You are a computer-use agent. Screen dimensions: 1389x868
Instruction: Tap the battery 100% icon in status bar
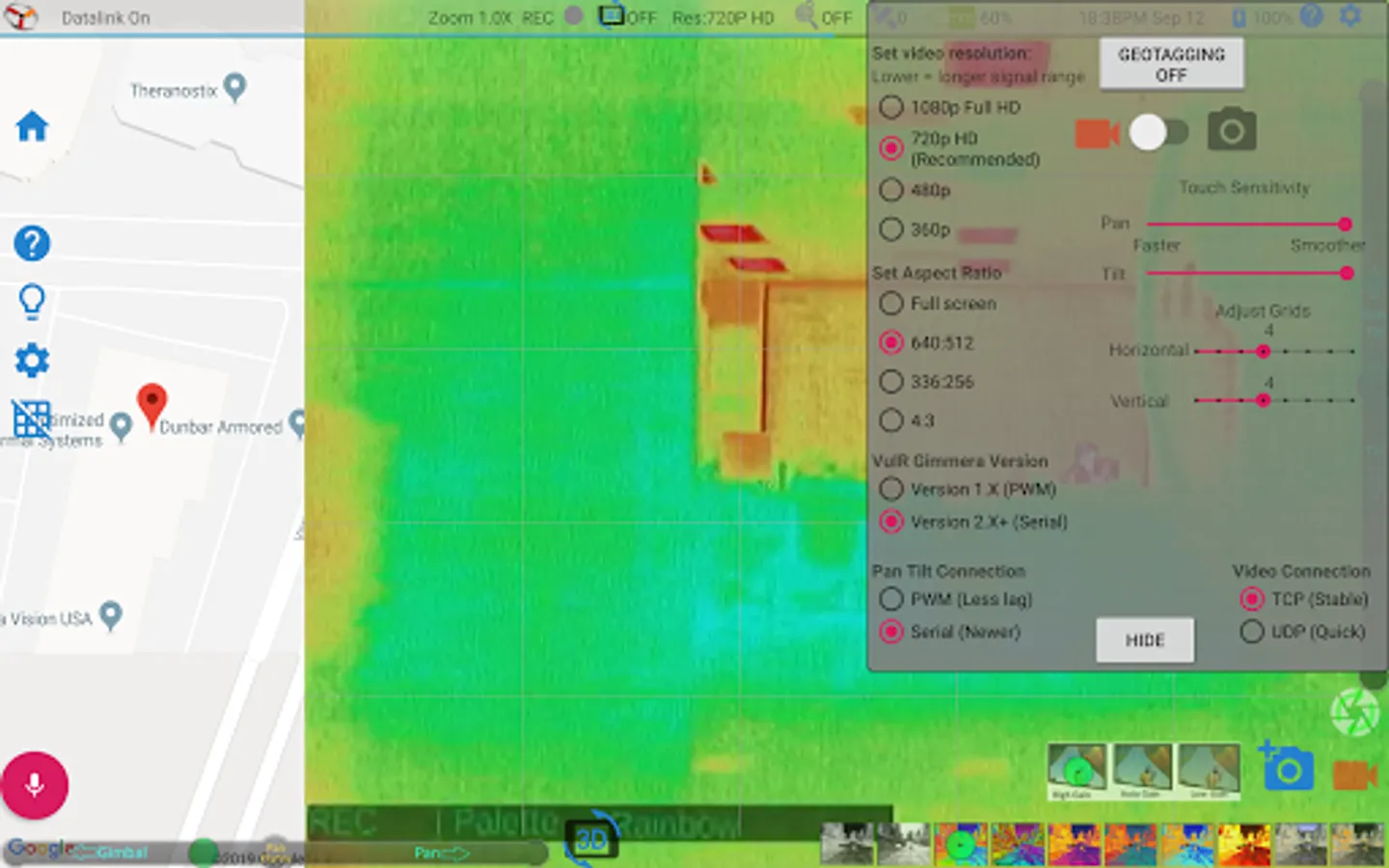click(x=1239, y=17)
